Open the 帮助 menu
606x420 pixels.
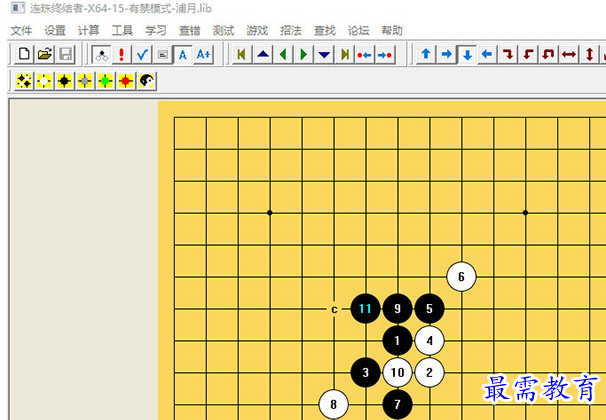(392, 31)
